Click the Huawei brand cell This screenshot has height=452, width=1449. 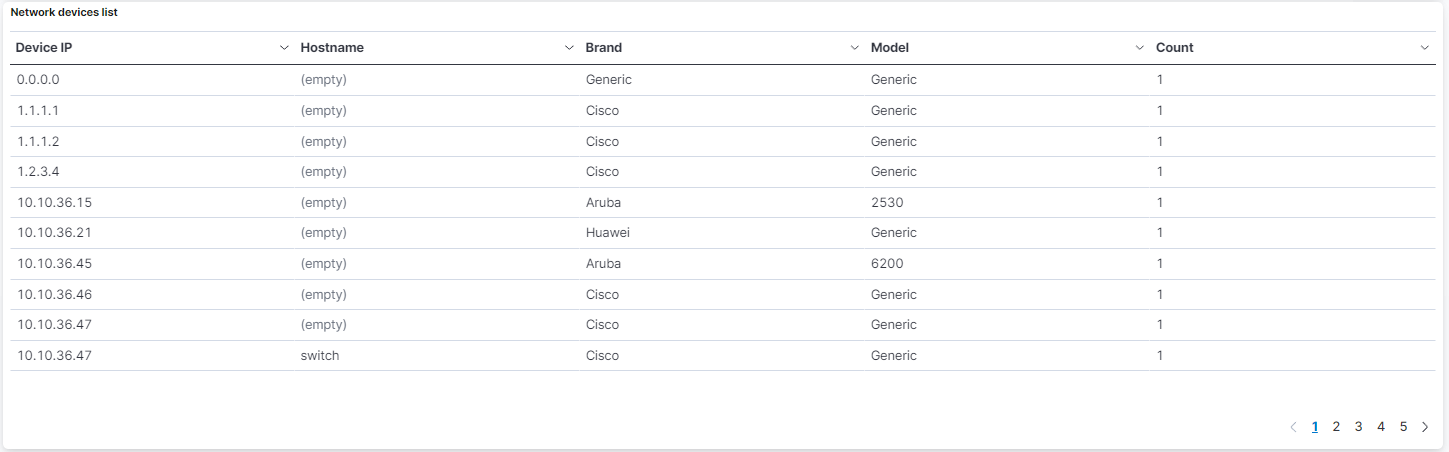tap(607, 233)
